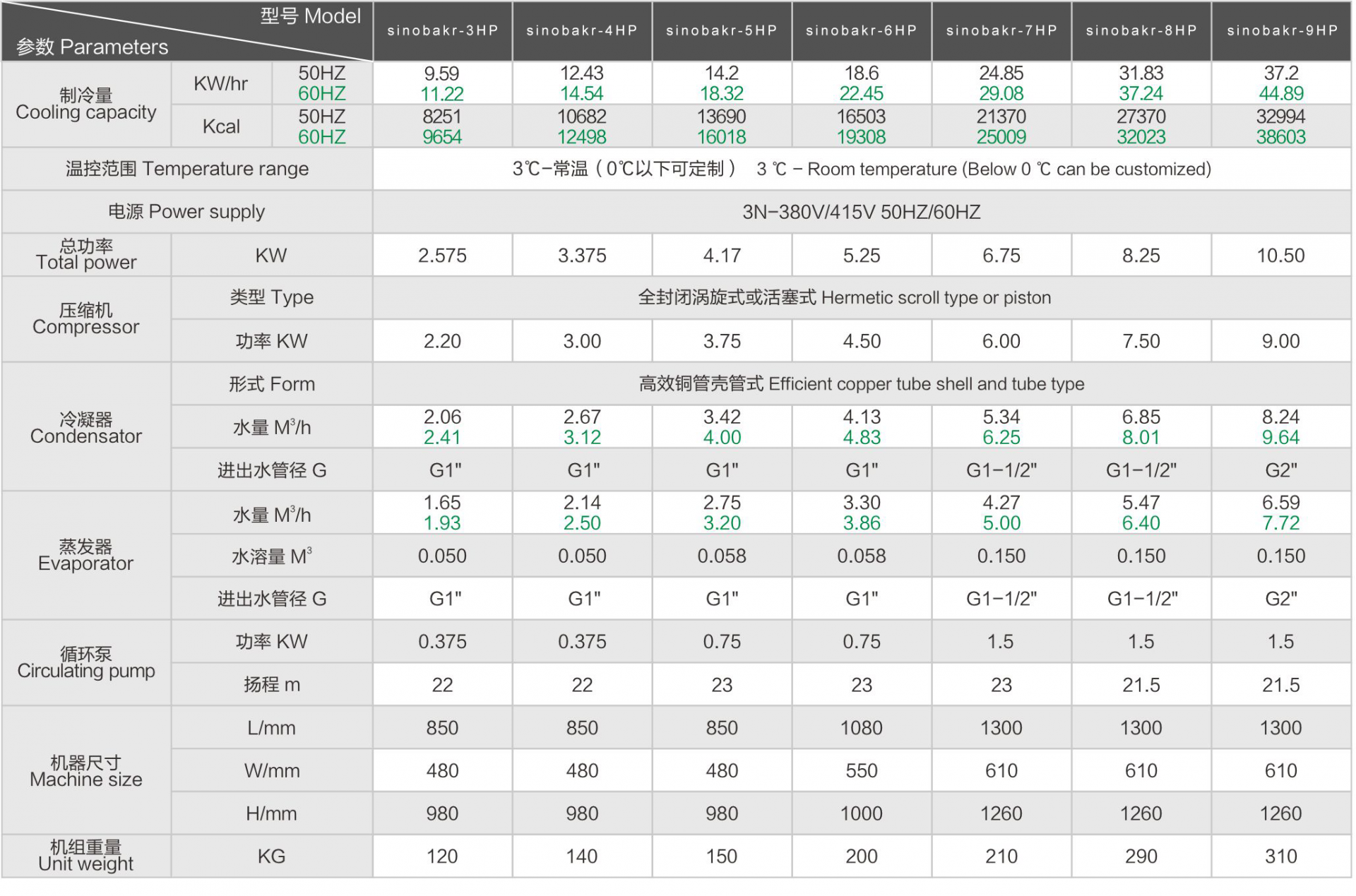Select the sinobakr-8HP model header

coord(1141,30)
